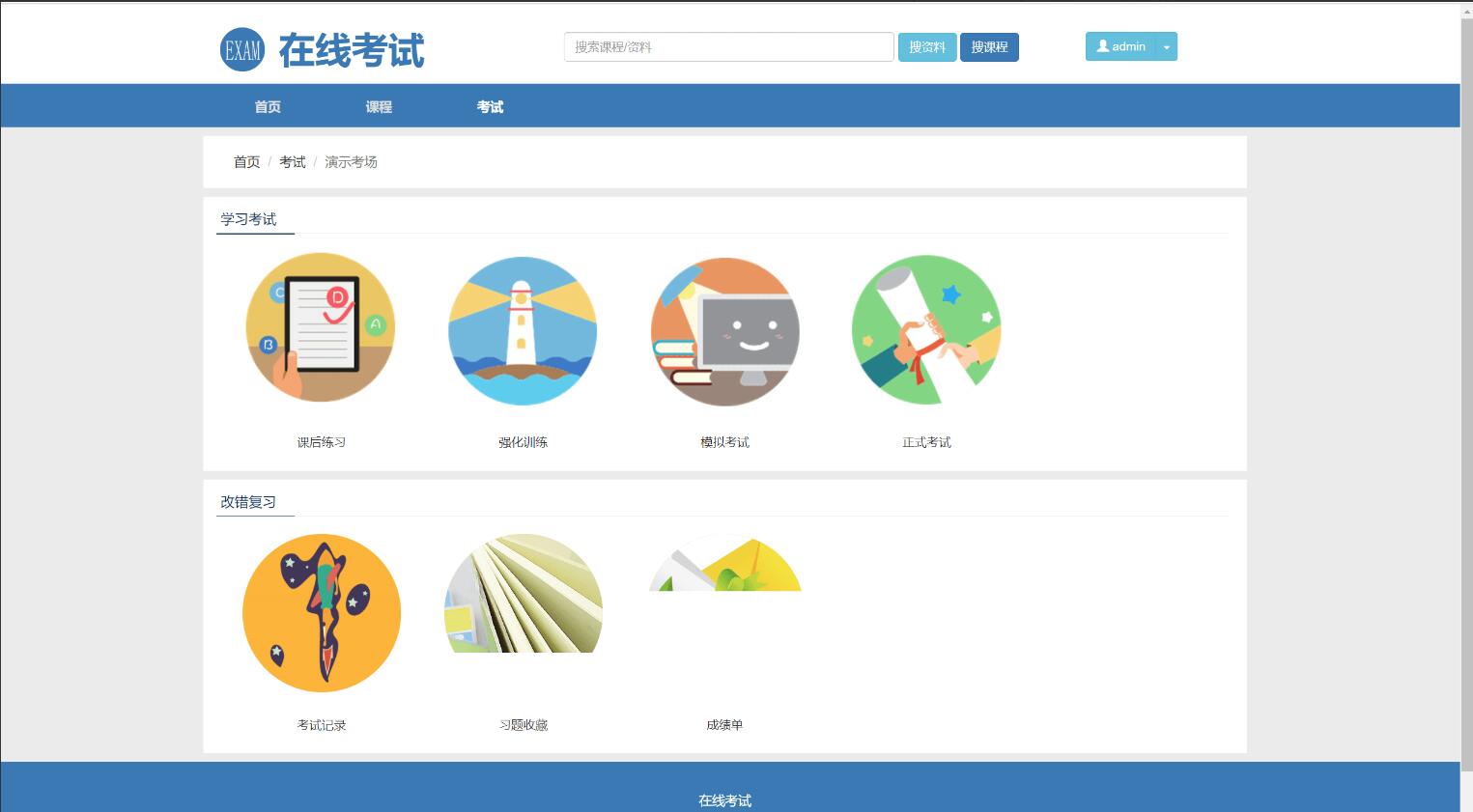Open the 考试记录 orange rocket icon
This screenshot has width=1473, height=812.
(x=321, y=613)
